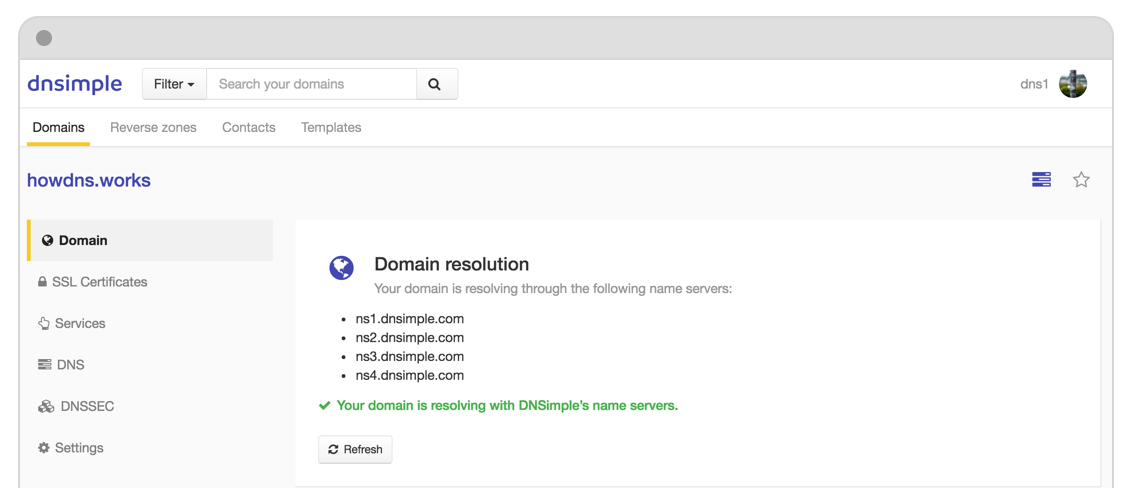This screenshot has height=488, width=1130.
Task: Click the Domain resolution heading
Action: coord(451,264)
